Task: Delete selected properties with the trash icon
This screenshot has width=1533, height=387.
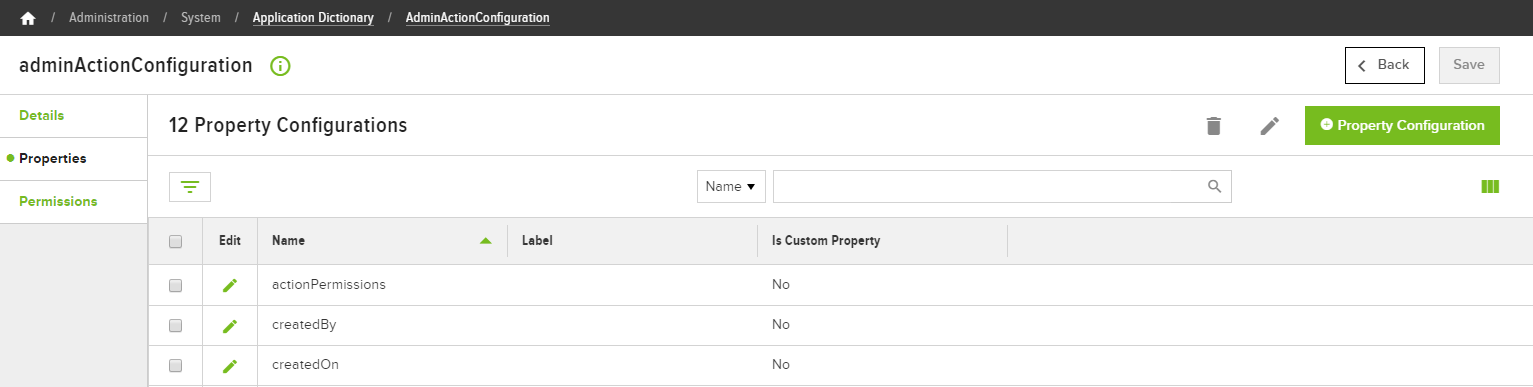Action: pyautogui.click(x=1213, y=126)
